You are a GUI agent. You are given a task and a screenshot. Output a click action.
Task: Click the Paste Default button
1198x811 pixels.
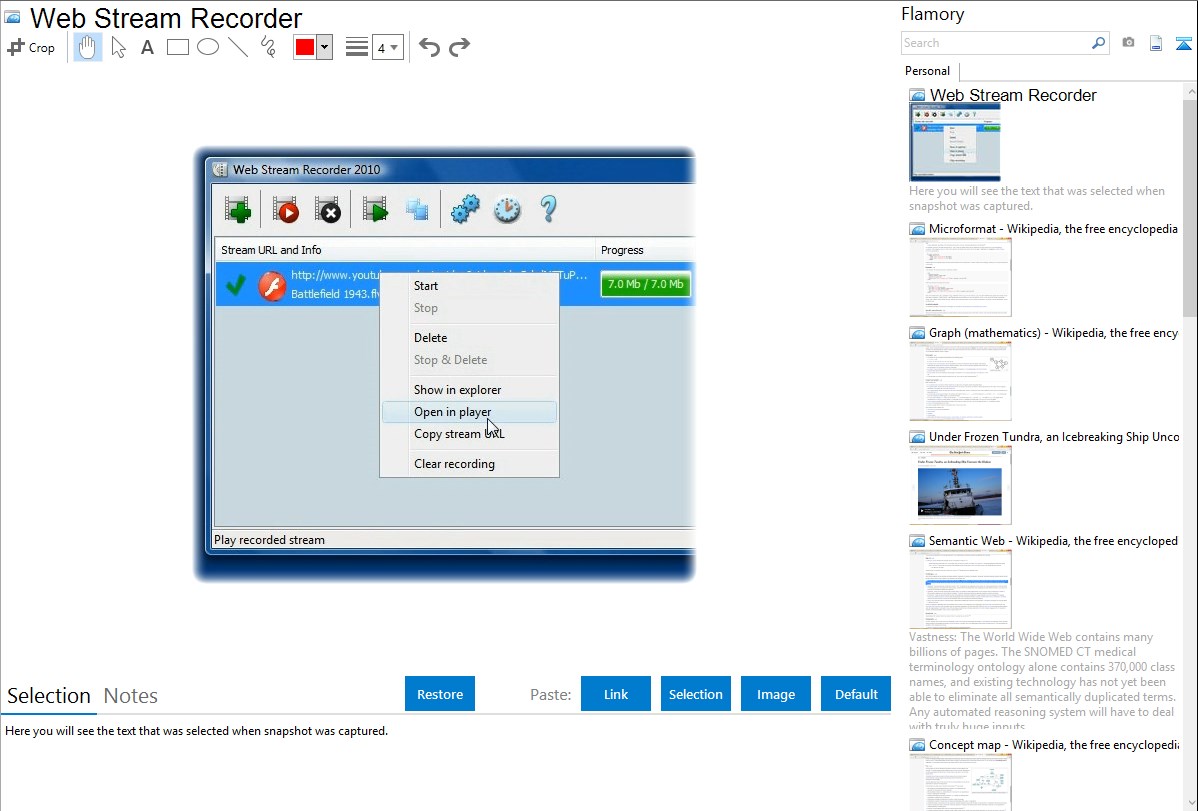tap(856, 694)
